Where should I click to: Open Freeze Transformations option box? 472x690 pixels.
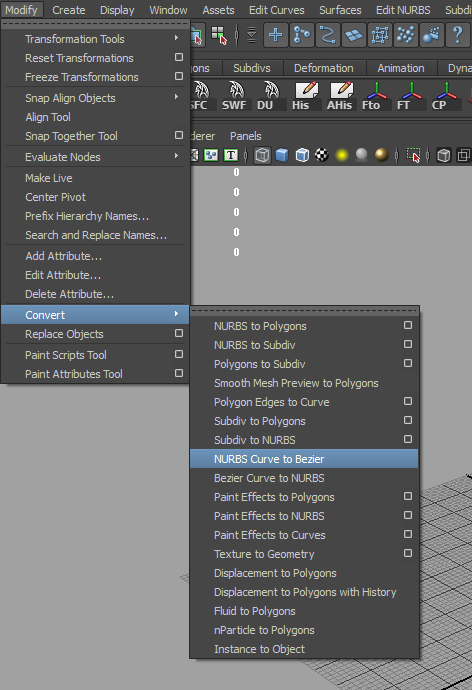click(x=179, y=76)
